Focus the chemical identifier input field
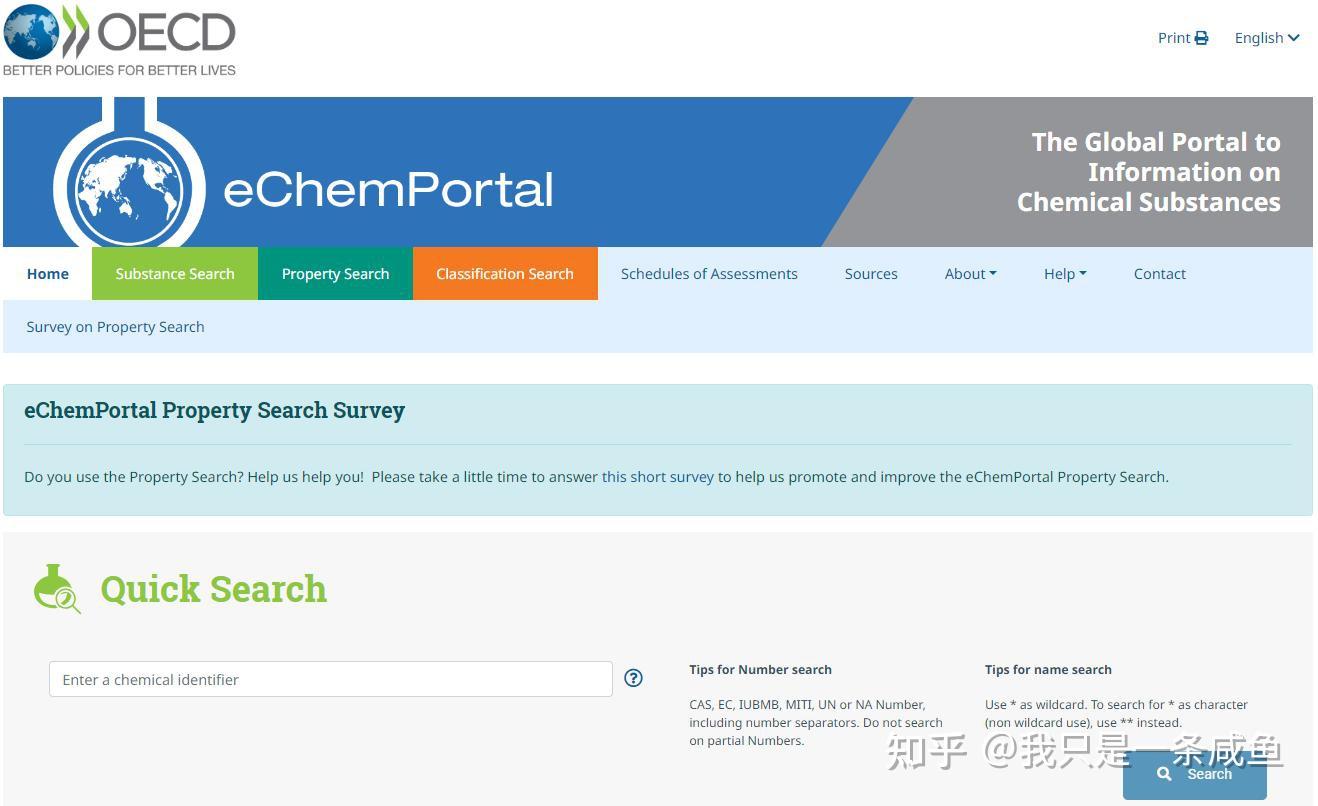This screenshot has width=1318, height=806. [x=331, y=679]
